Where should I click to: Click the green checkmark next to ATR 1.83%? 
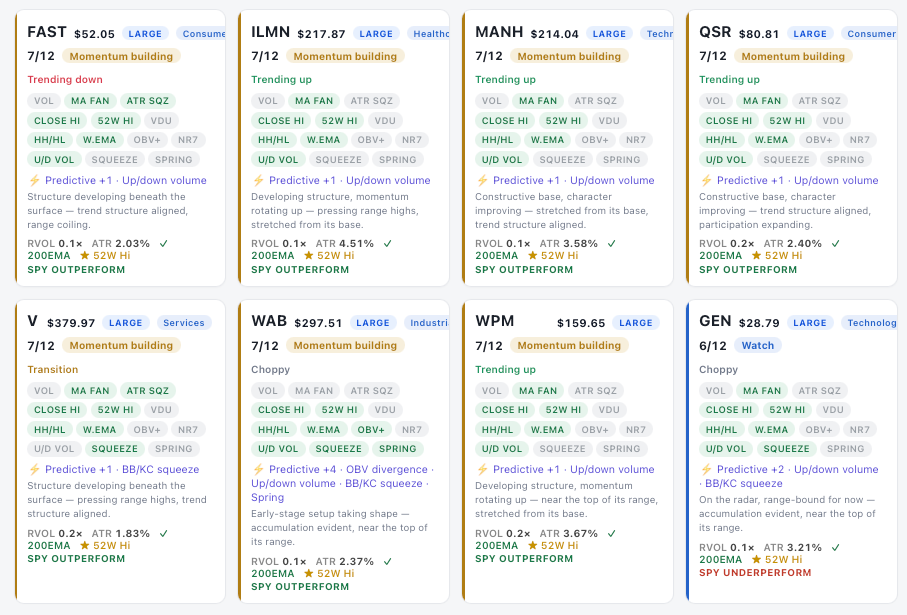point(164,533)
